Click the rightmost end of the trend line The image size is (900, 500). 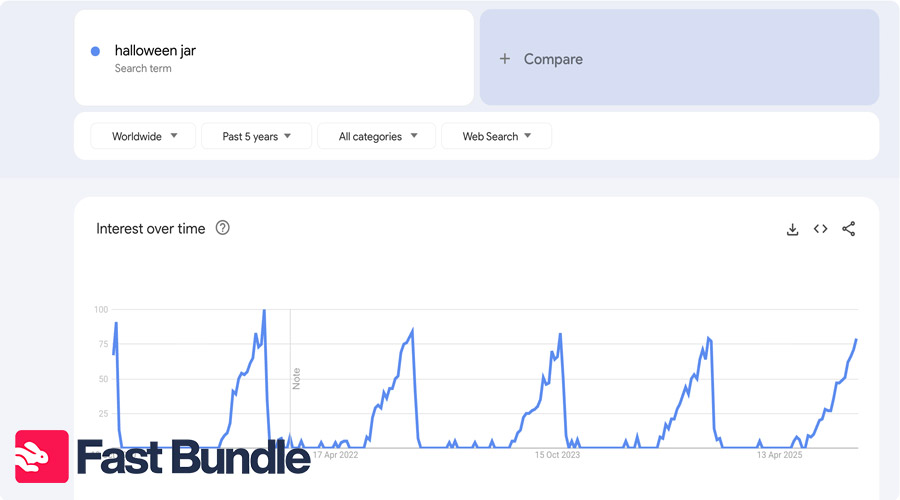coord(856,341)
